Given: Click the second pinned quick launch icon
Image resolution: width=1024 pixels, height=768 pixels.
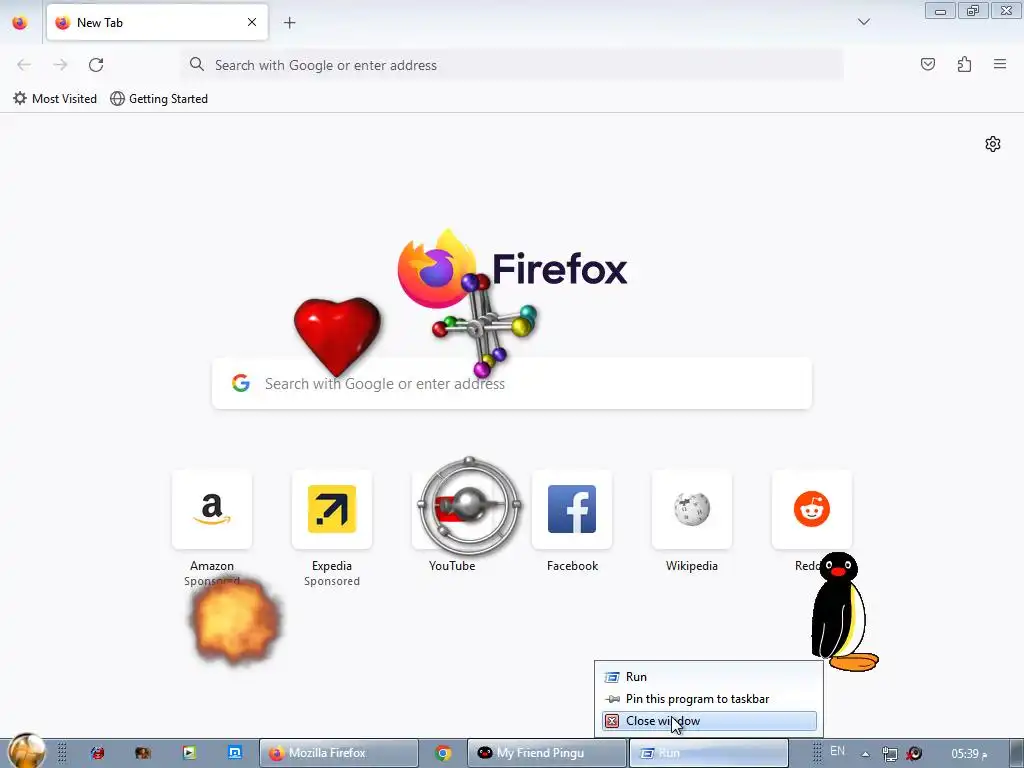Looking at the screenshot, I should [x=142, y=753].
